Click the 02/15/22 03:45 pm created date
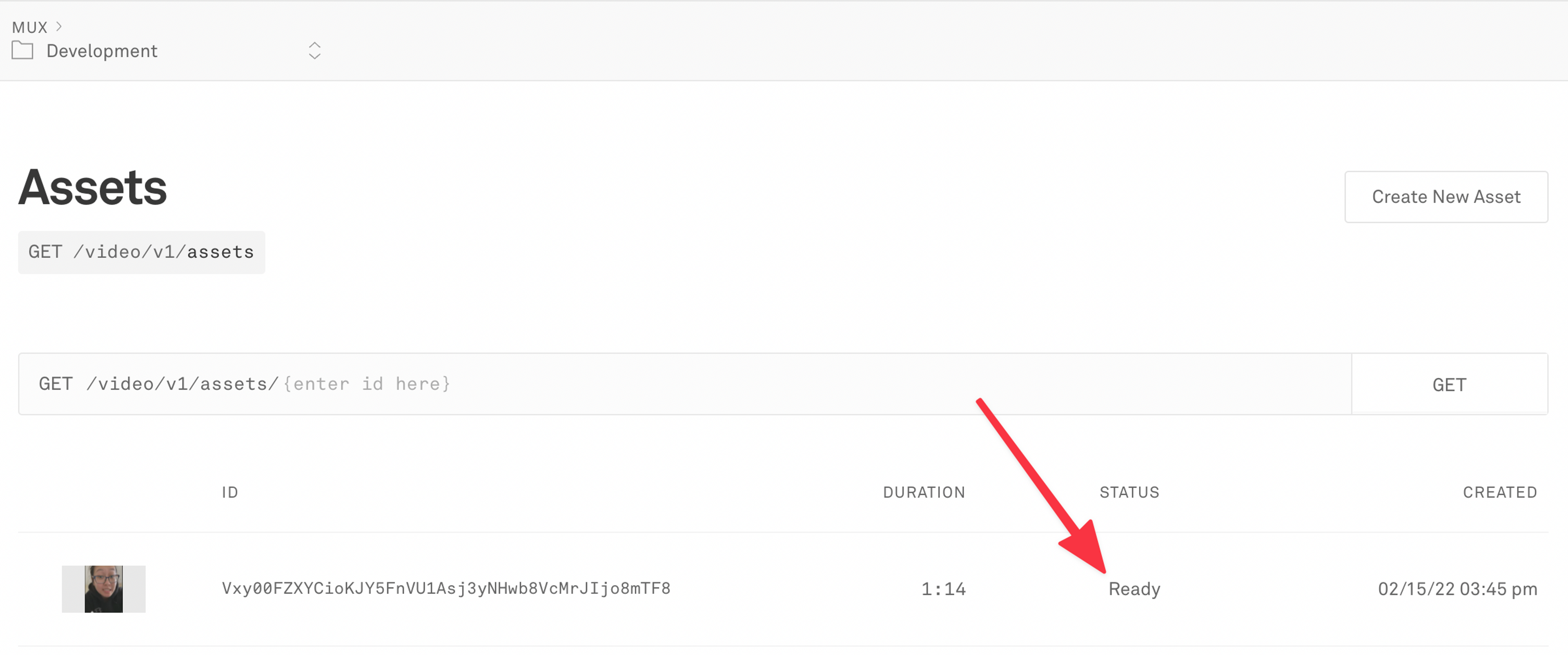Screen dimensions: 1568x655 [x=1457, y=589]
